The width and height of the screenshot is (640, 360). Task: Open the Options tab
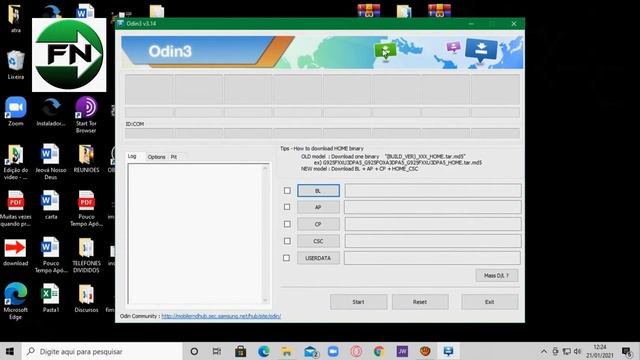click(156, 157)
